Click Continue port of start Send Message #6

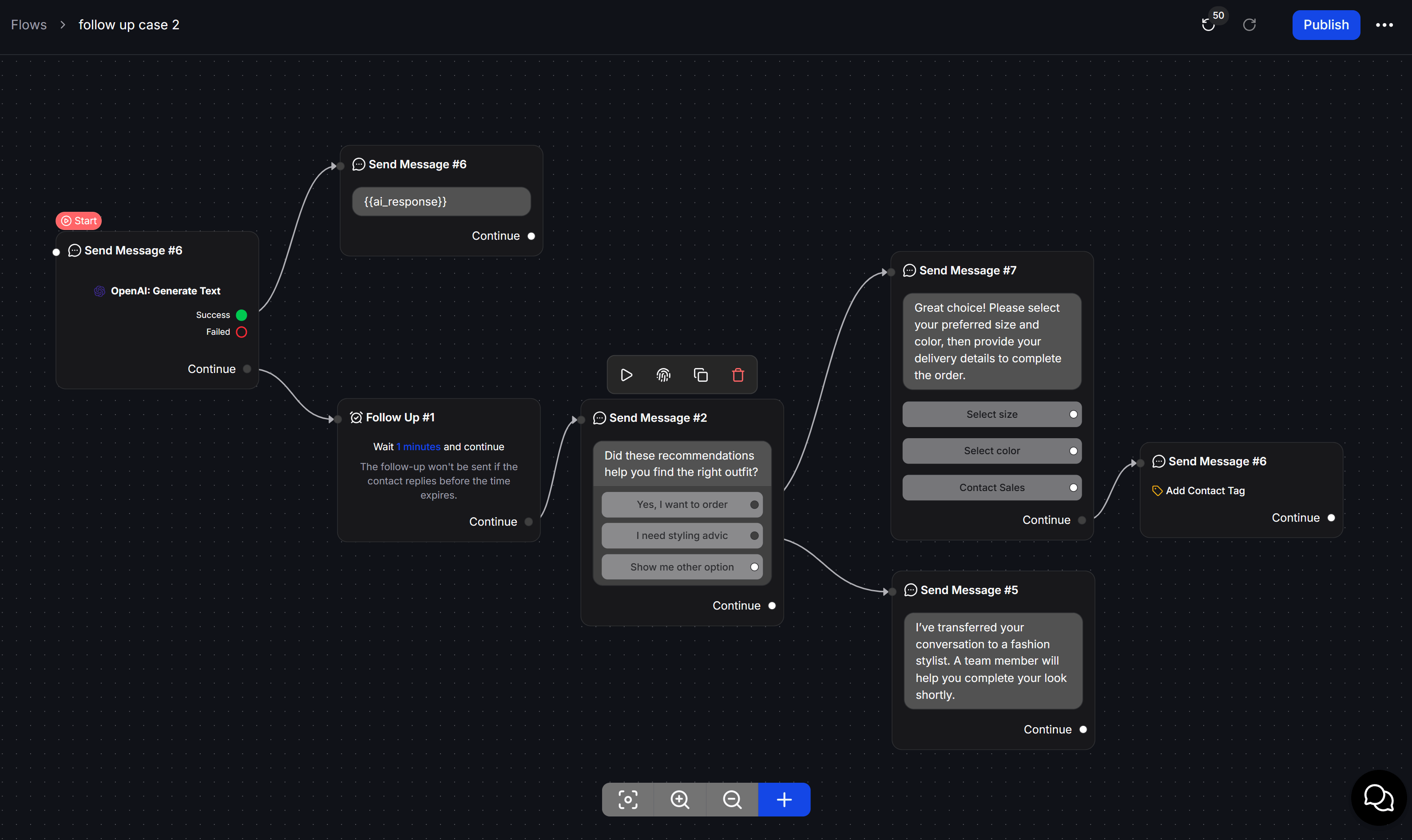(x=247, y=369)
